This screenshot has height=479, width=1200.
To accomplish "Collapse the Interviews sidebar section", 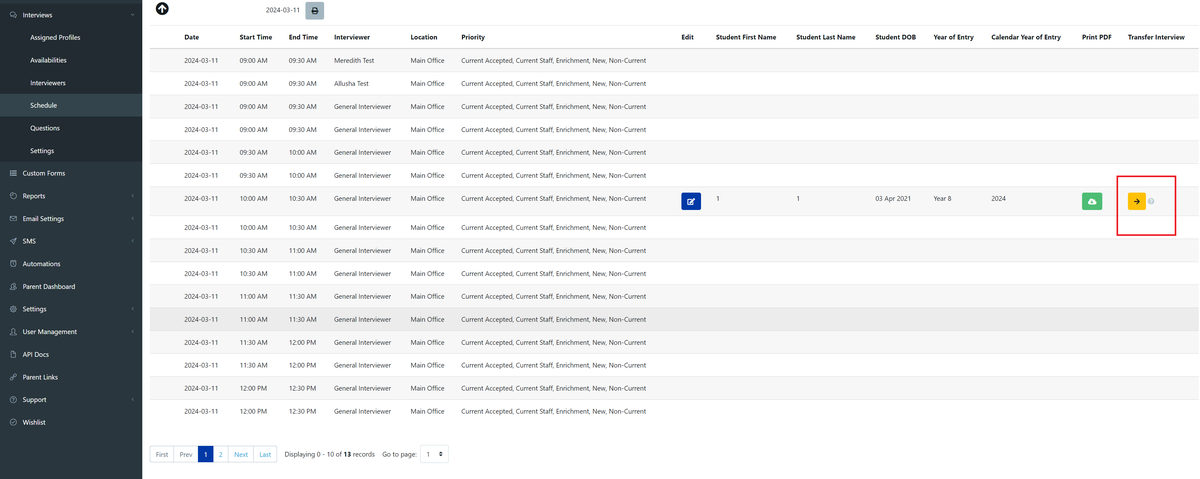I will (132, 15).
